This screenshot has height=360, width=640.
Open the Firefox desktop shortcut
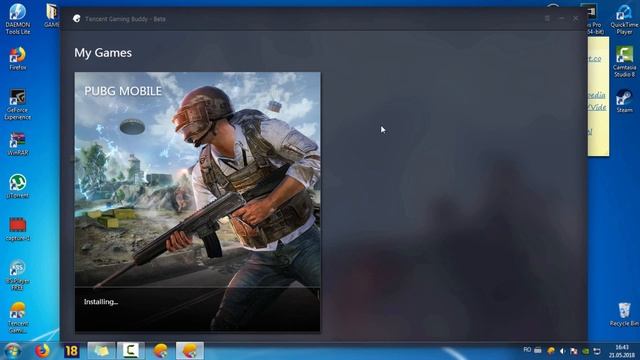click(x=18, y=58)
